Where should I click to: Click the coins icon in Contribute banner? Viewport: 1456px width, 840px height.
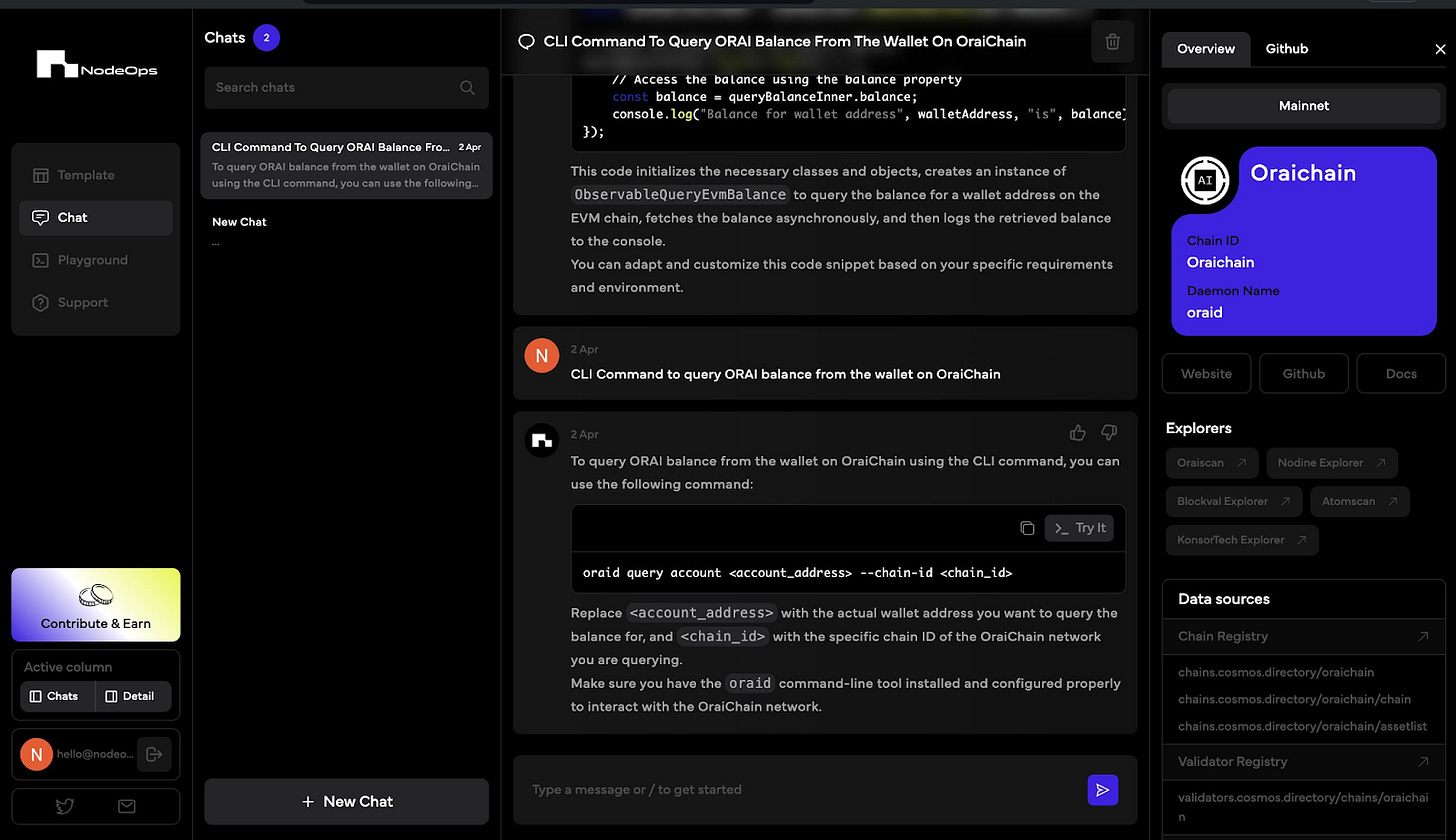click(96, 595)
